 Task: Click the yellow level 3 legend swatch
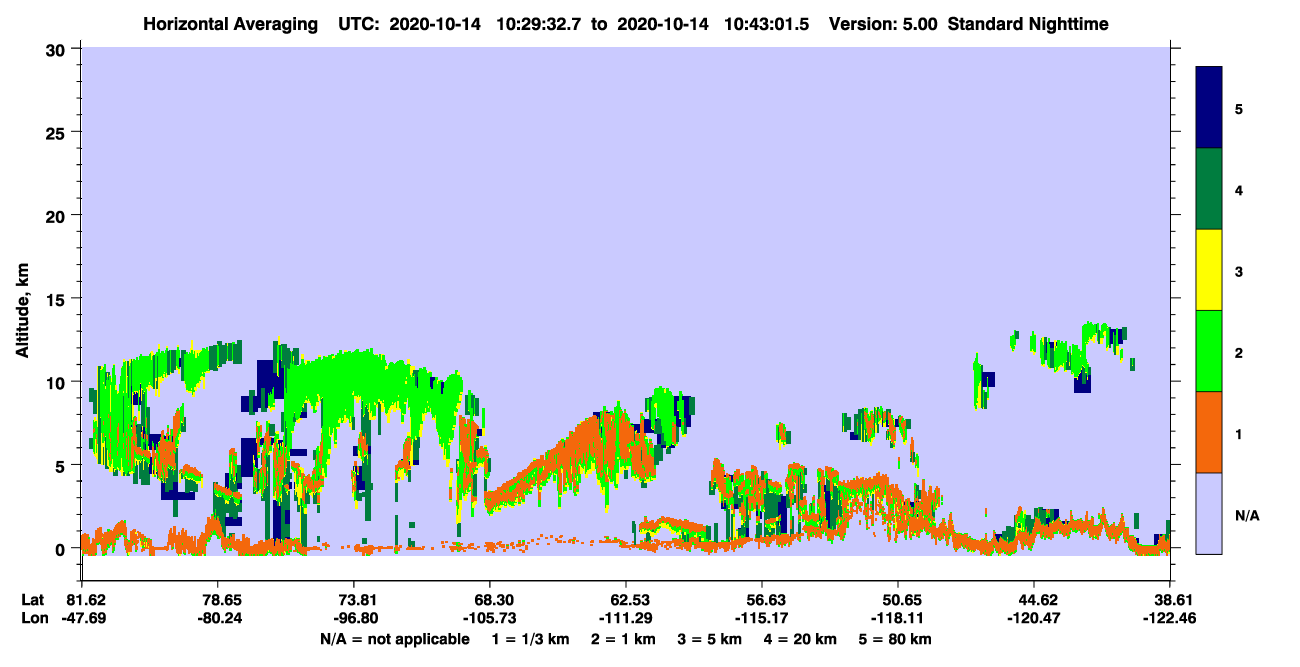point(1209,270)
